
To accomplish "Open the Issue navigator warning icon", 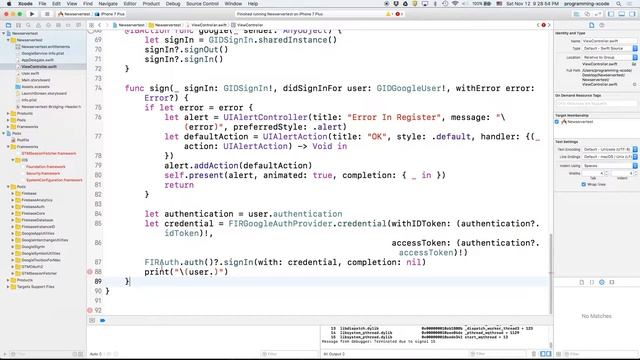I will coord(38,25).
